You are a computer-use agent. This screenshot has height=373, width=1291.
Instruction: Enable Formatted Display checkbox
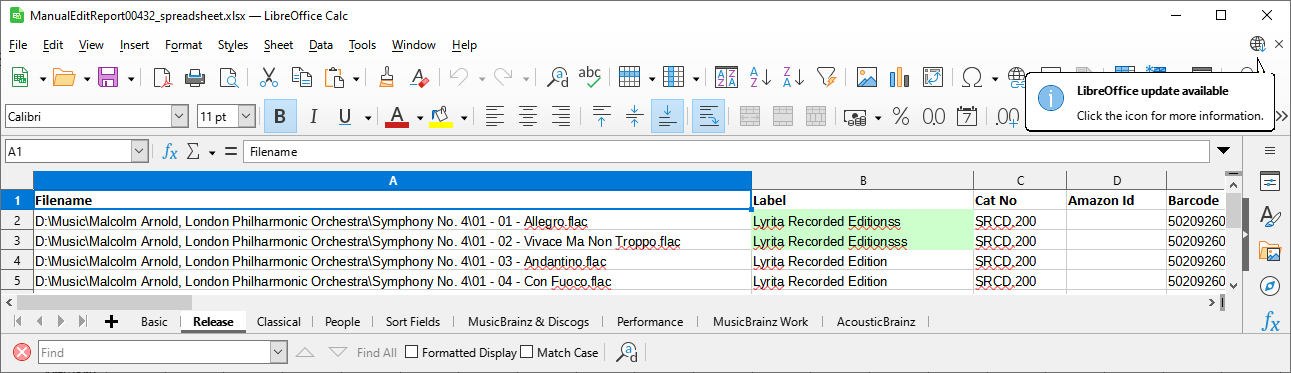(412, 352)
